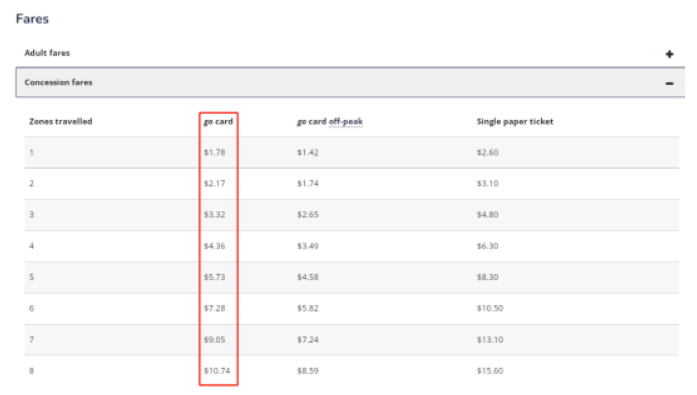The height and width of the screenshot is (395, 697).
Task: Select paper ticket fare $15.60
Action: (x=490, y=371)
